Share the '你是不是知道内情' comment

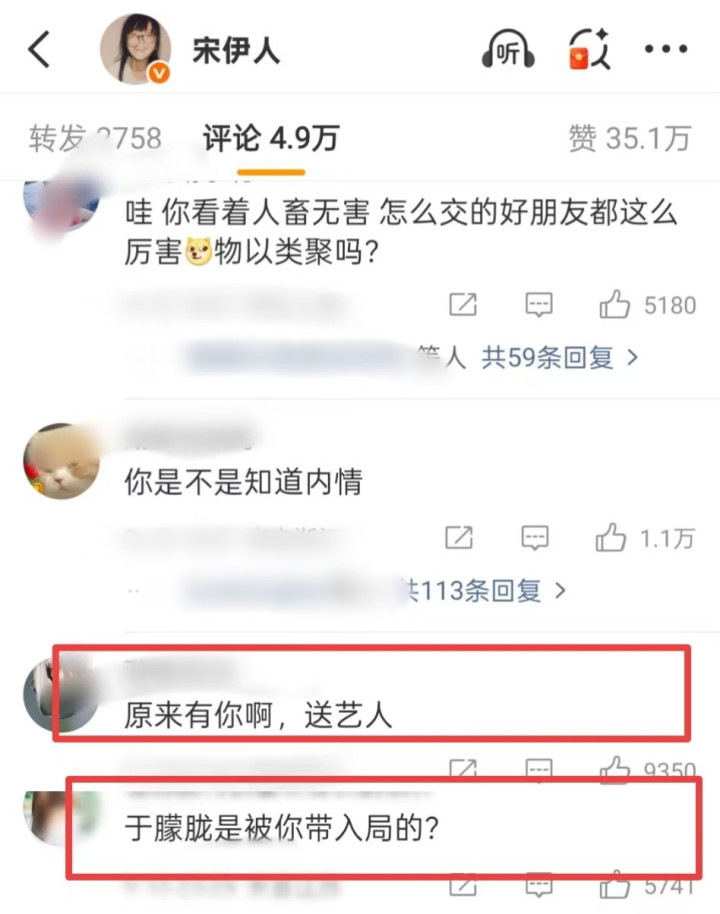click(x=459, y=537)
